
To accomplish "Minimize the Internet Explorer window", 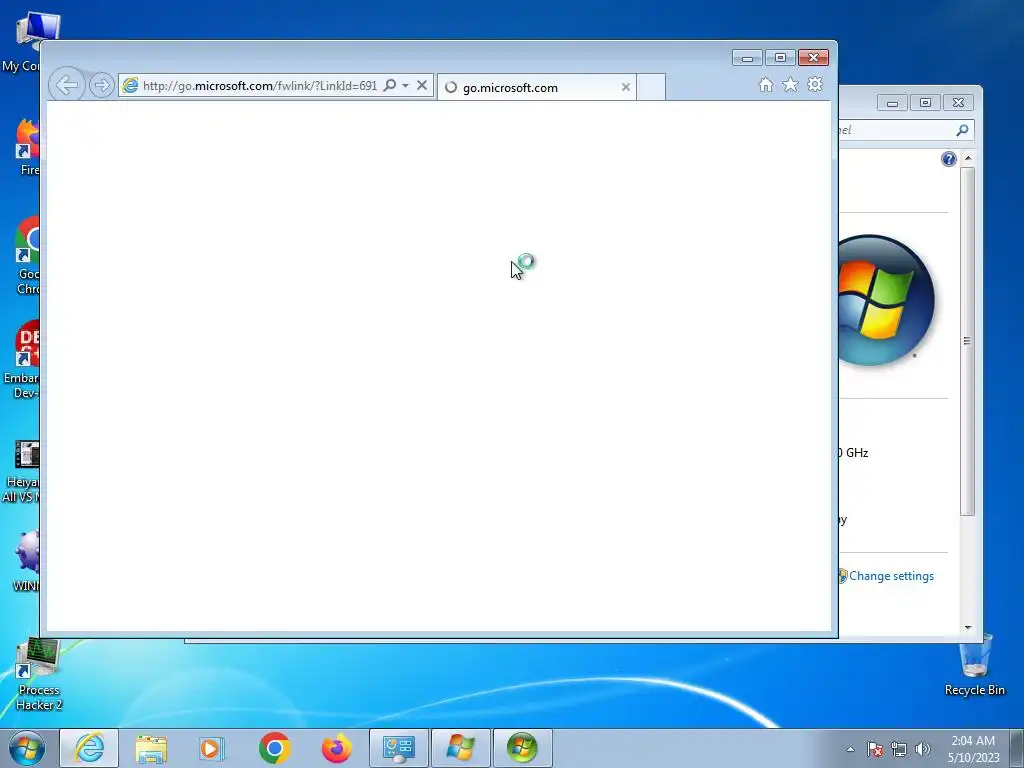I will [x=747, y=58].
